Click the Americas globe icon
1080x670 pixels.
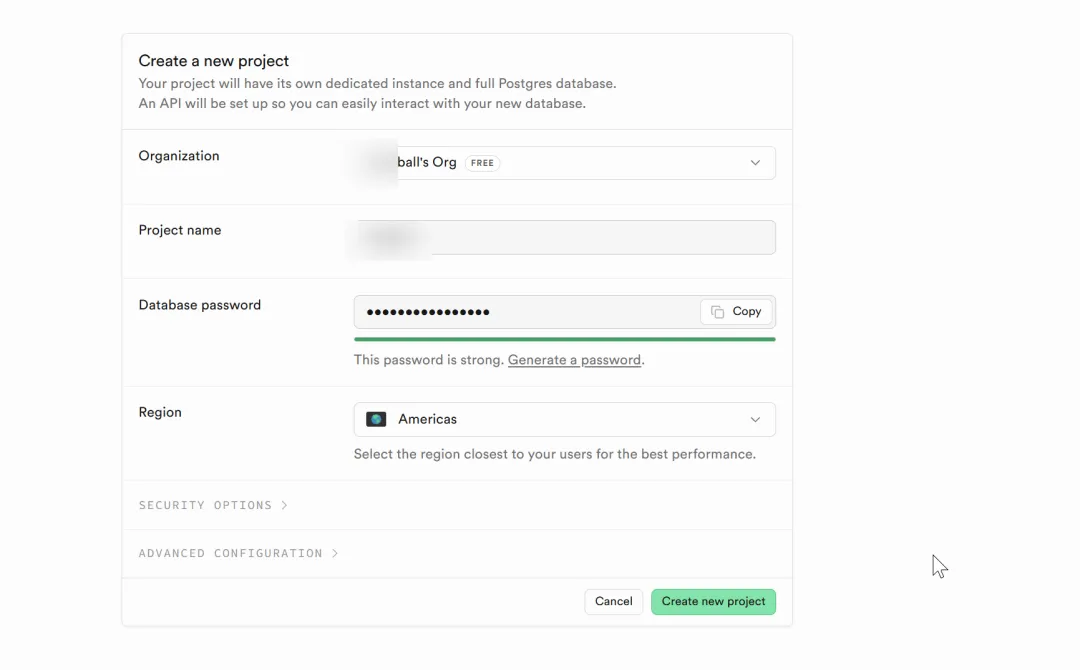tap(376, 419)
